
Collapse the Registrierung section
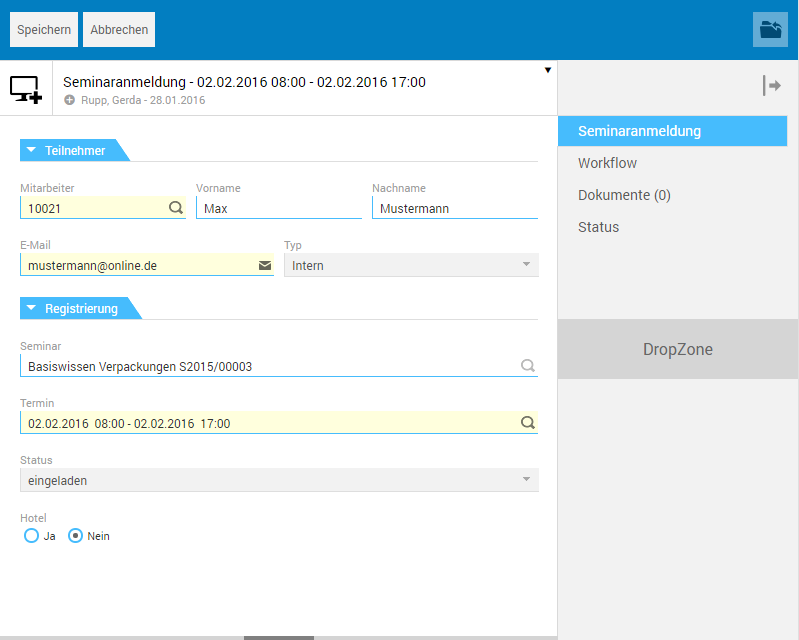[x=32, y=309]
